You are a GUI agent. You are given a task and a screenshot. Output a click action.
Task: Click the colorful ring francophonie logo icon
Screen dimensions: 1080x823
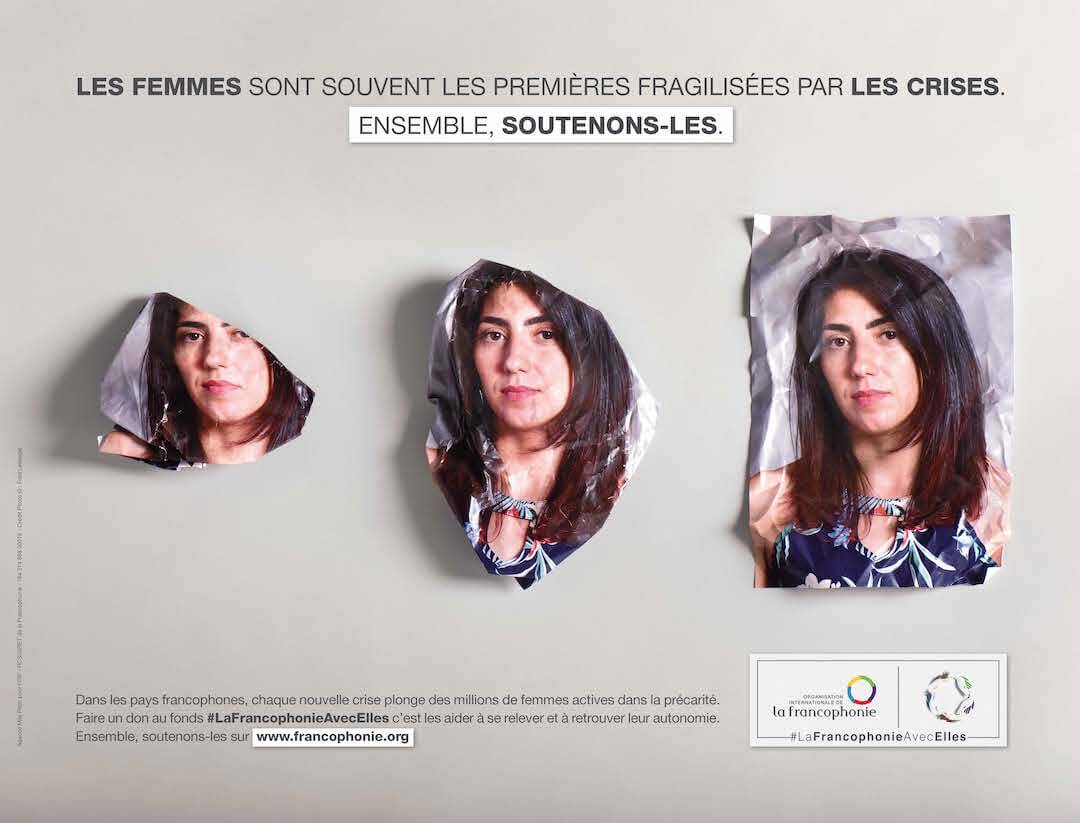click(861, 689)
